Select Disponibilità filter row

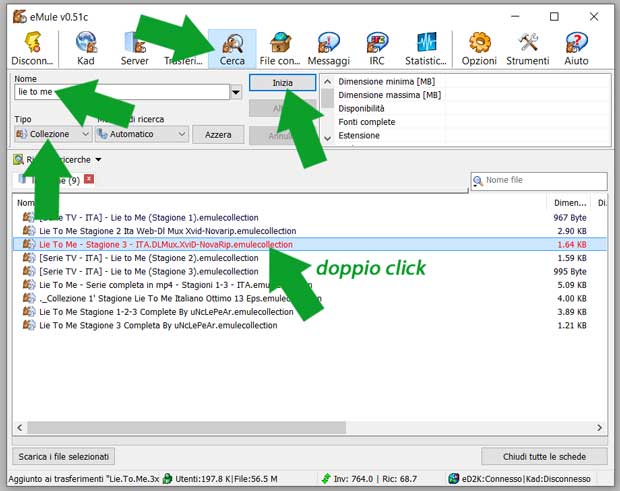click(x=472, y=108)
